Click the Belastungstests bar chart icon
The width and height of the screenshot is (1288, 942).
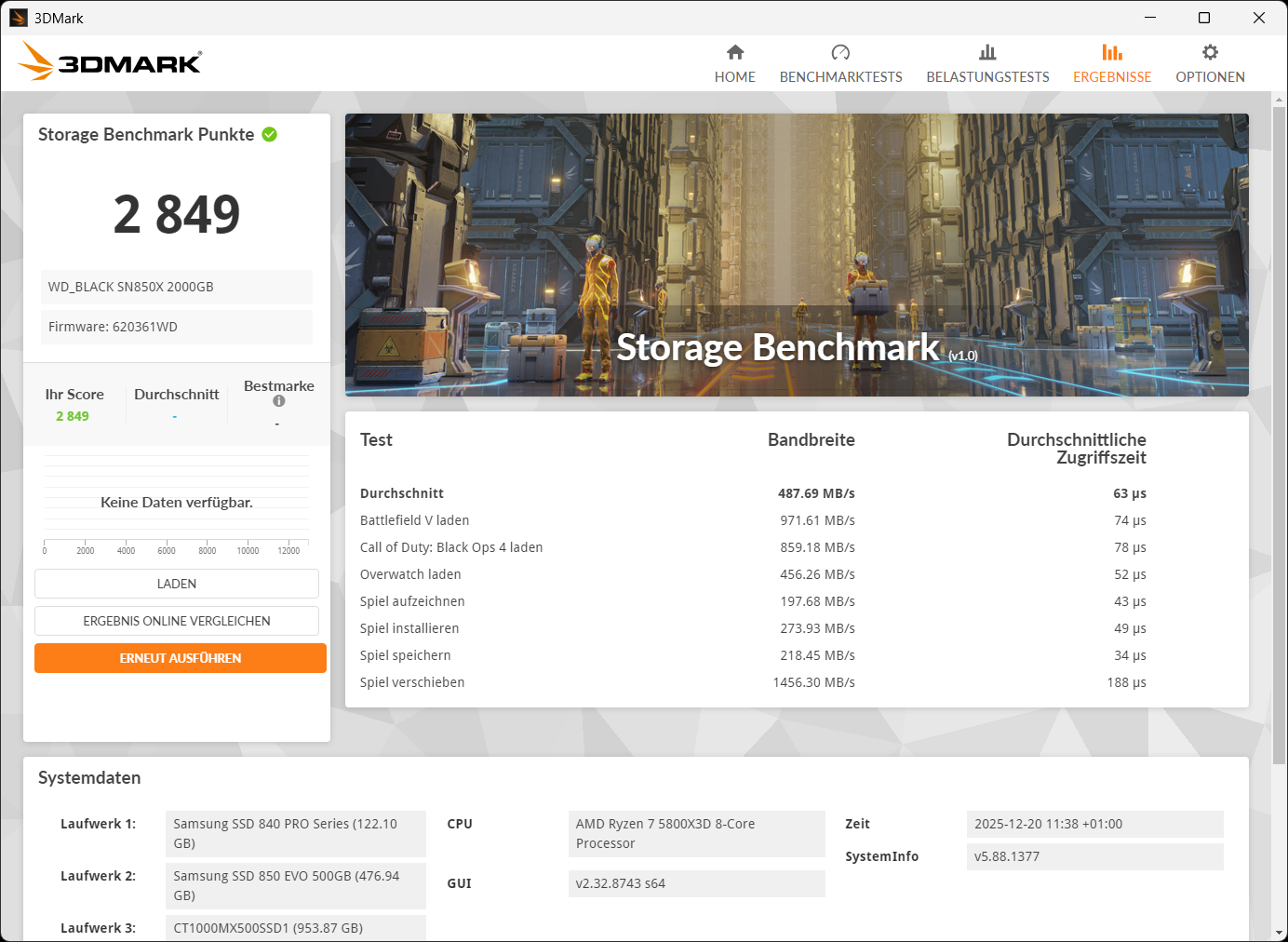[x=987, y=52]
